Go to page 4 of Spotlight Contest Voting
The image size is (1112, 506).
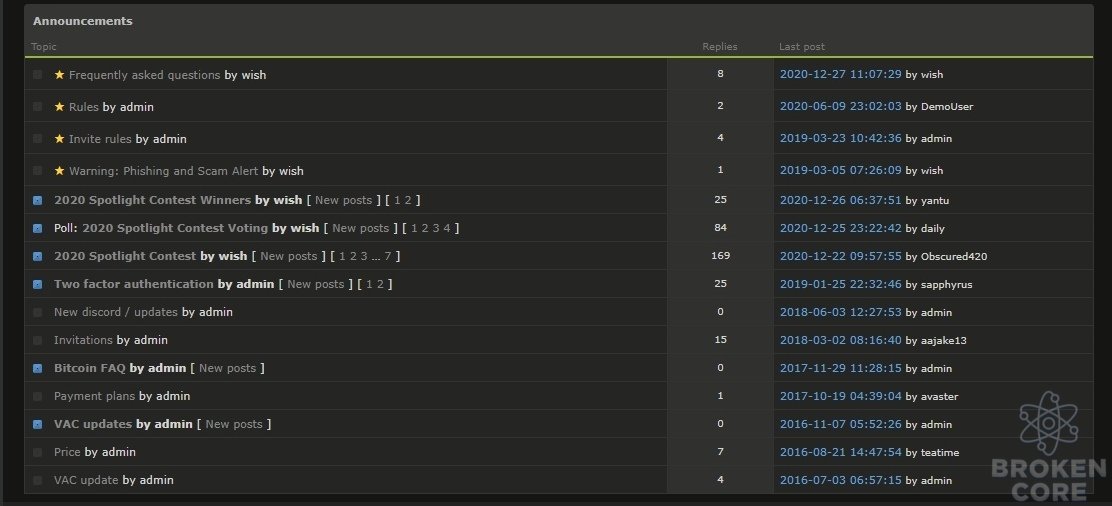pyautogui.click(x=447, y=228)
